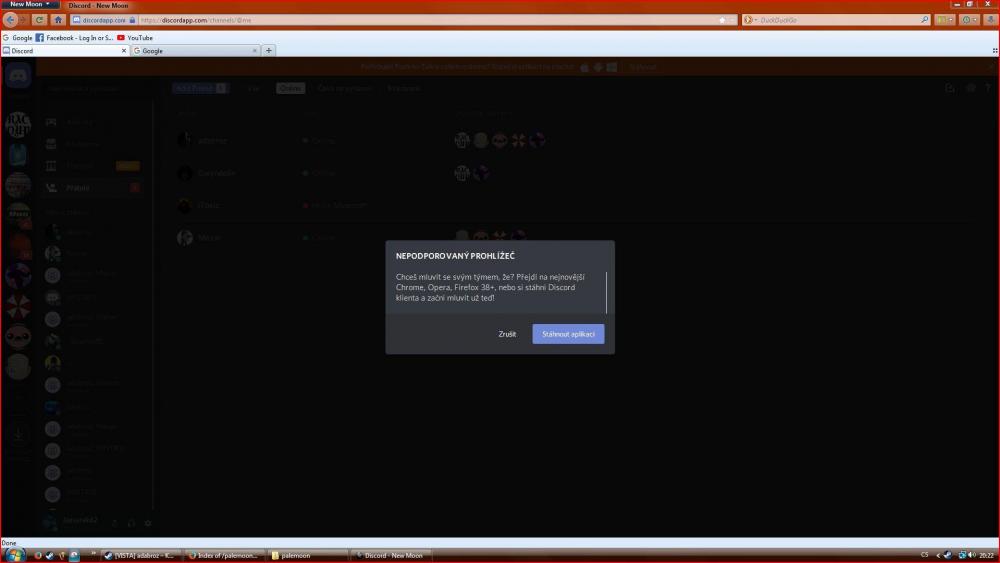The height and width of the screenshot is (563, 1000).
Task: Click the Forward navigation arrow
Action: tap(23, 20)
